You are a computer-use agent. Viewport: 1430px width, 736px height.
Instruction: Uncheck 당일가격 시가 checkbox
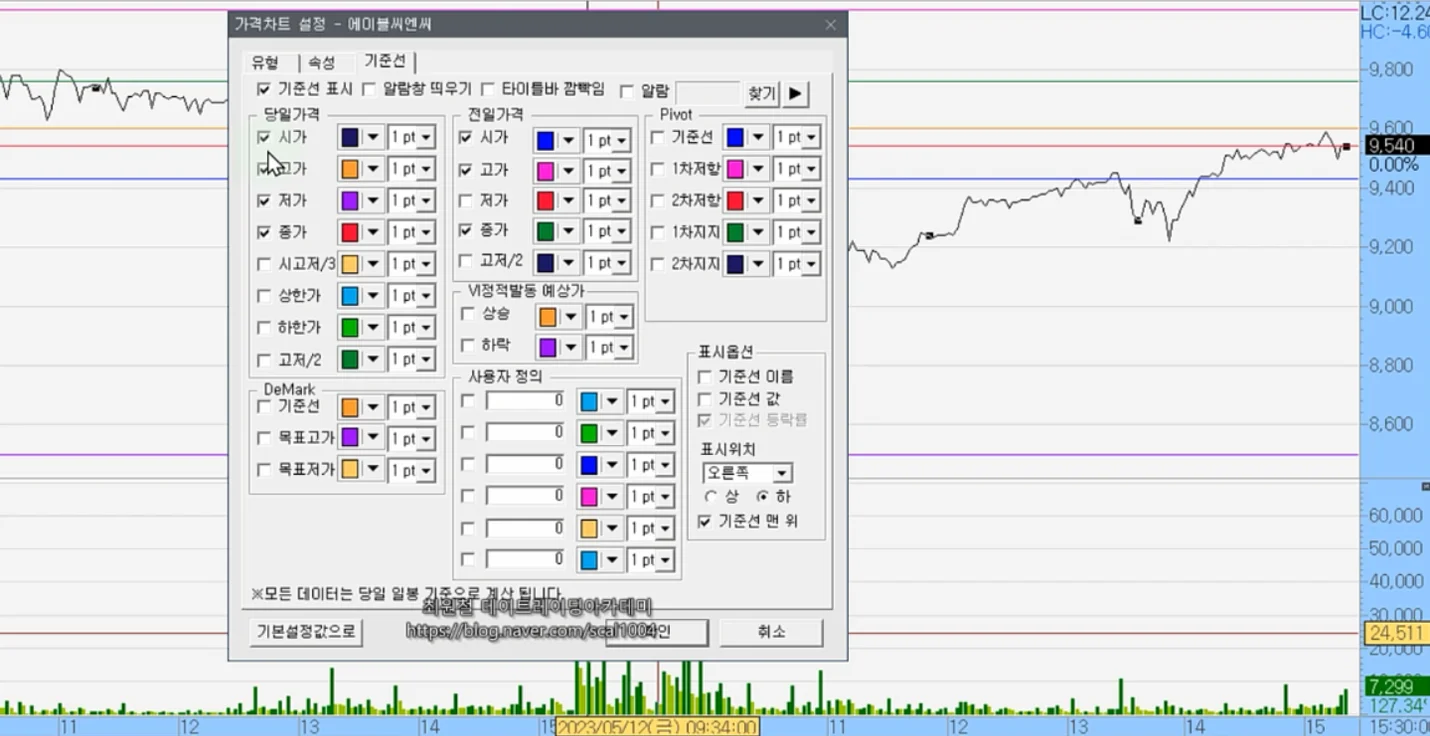(264, 137)
